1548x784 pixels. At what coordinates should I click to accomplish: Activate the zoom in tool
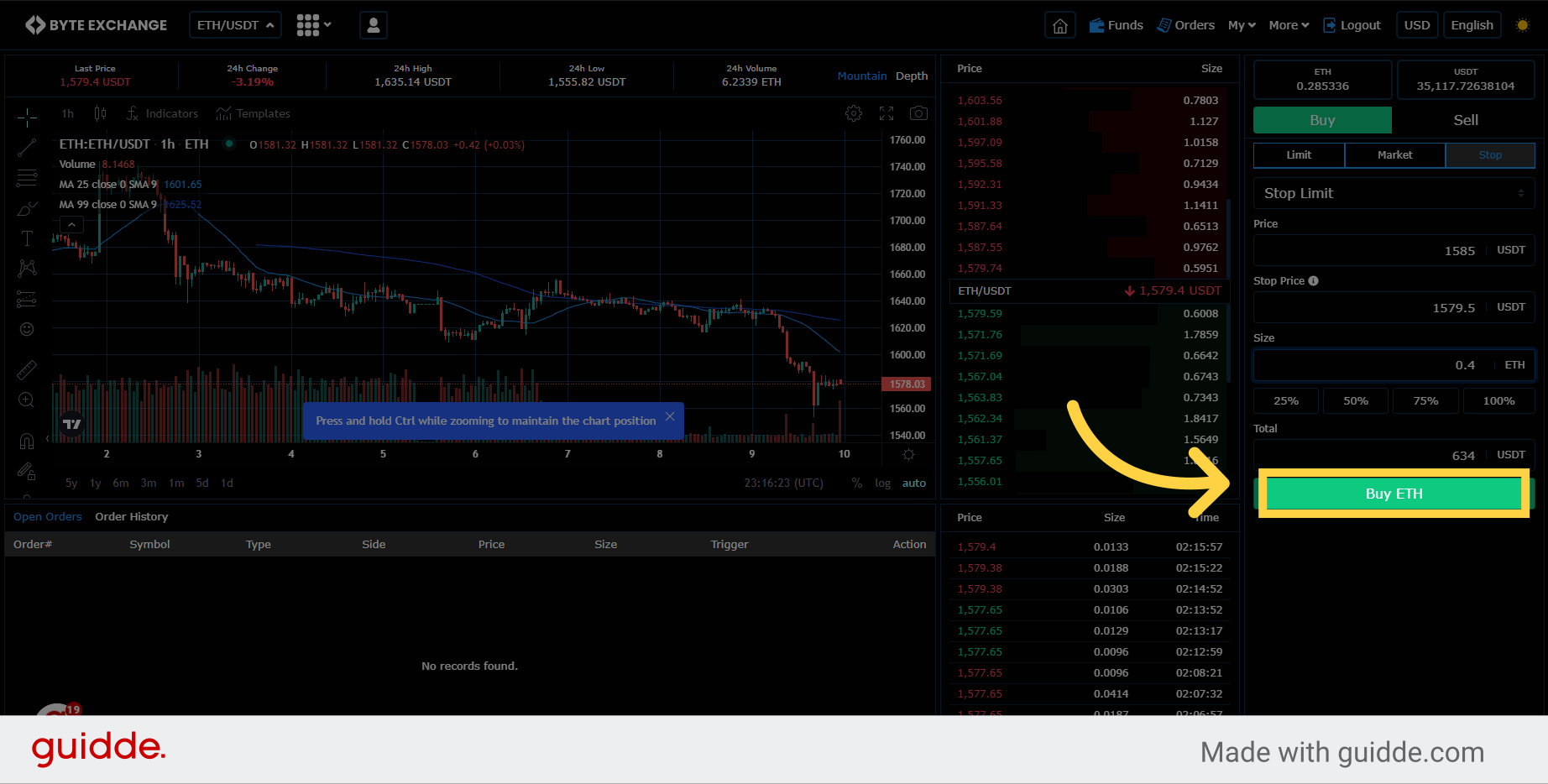[27, 400]
